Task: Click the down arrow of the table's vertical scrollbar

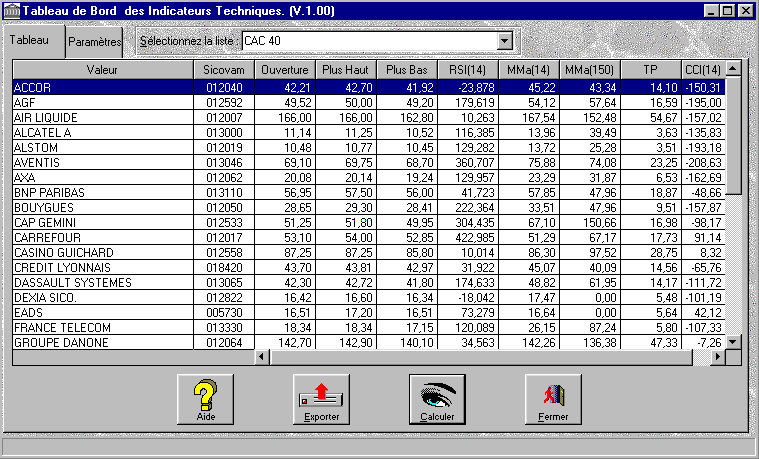Action: point(733,342)
